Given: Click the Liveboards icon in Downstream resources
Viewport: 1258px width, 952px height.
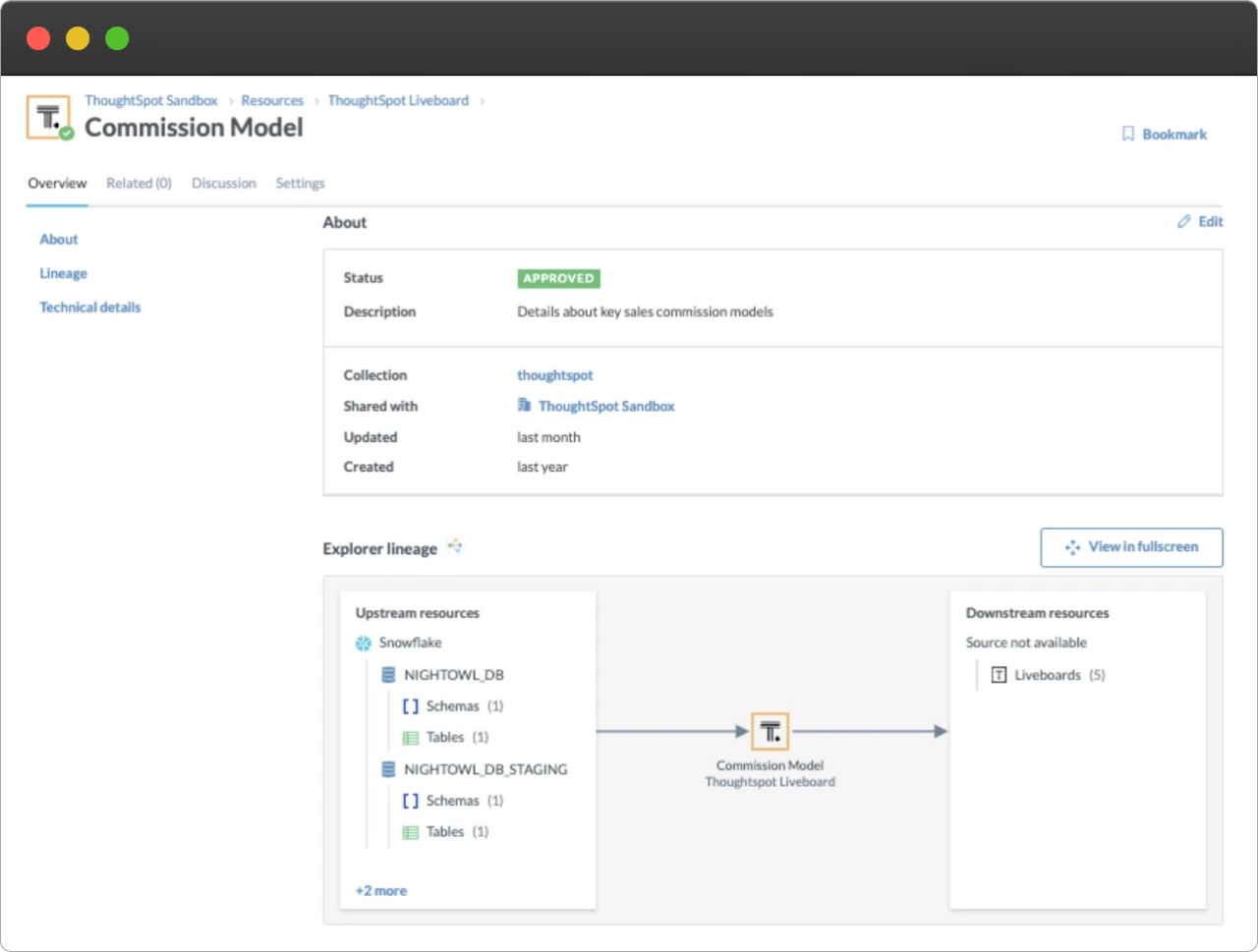Looking at the screenshot, I should (x=999, y=675).
